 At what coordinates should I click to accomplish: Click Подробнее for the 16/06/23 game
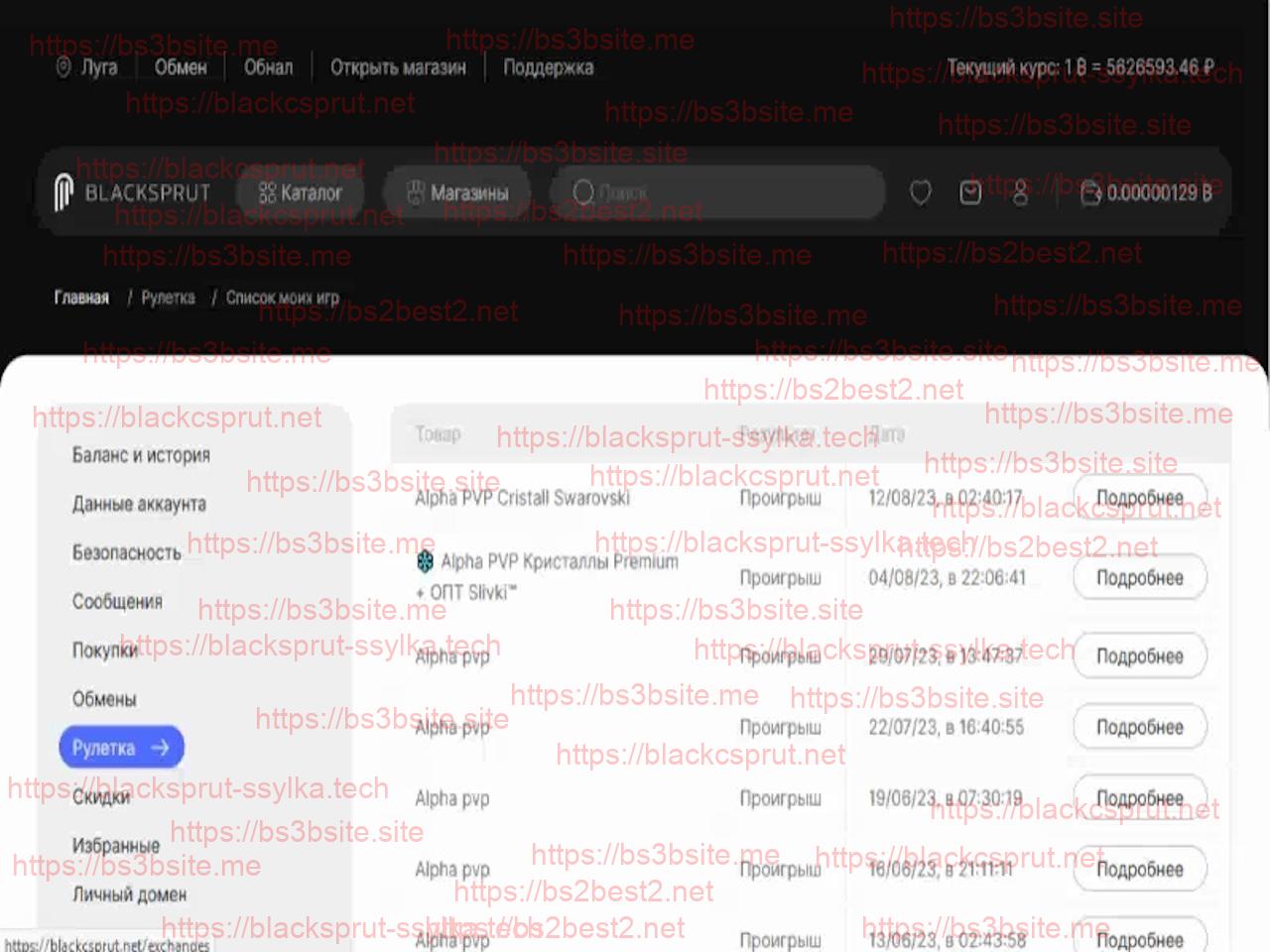click(x=1140, y=870)
